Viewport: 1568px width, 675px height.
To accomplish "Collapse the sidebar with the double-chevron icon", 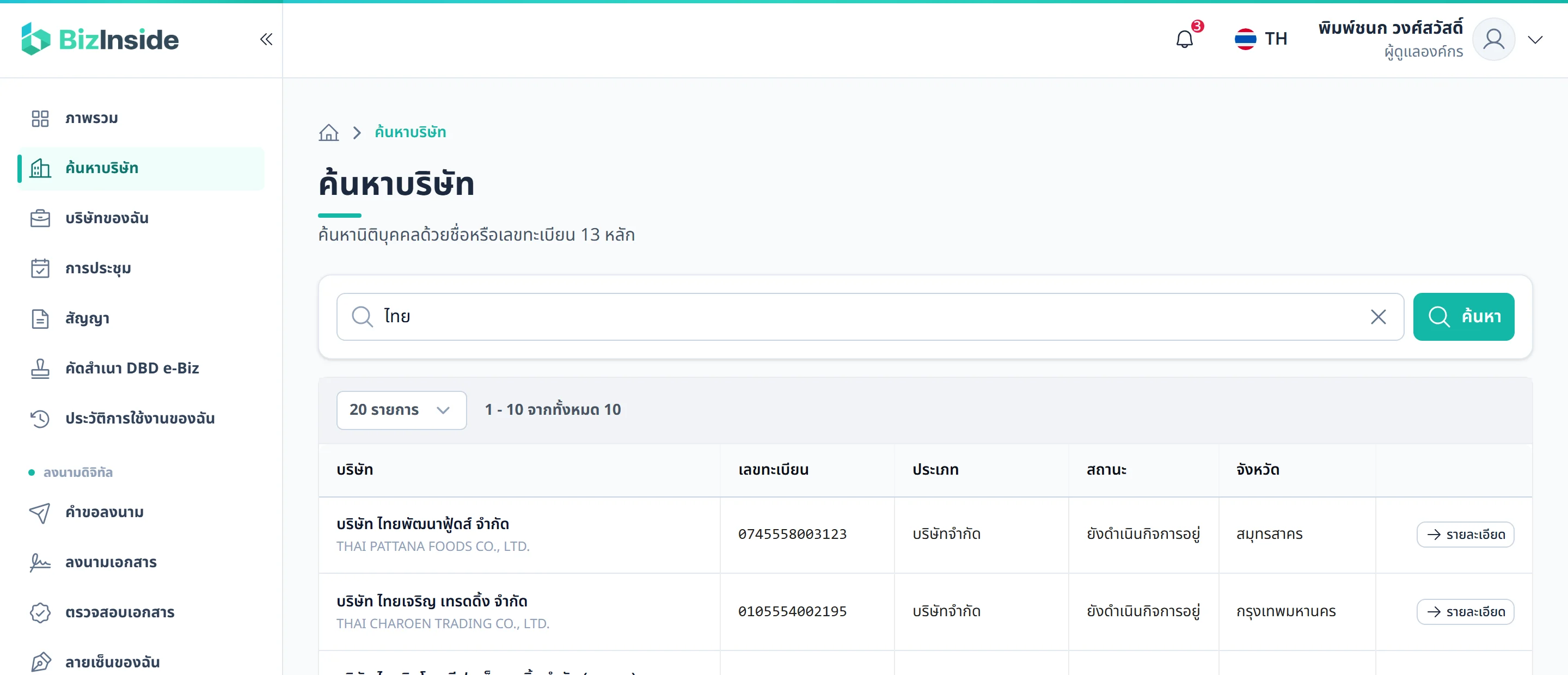I will tap(266, 40).
